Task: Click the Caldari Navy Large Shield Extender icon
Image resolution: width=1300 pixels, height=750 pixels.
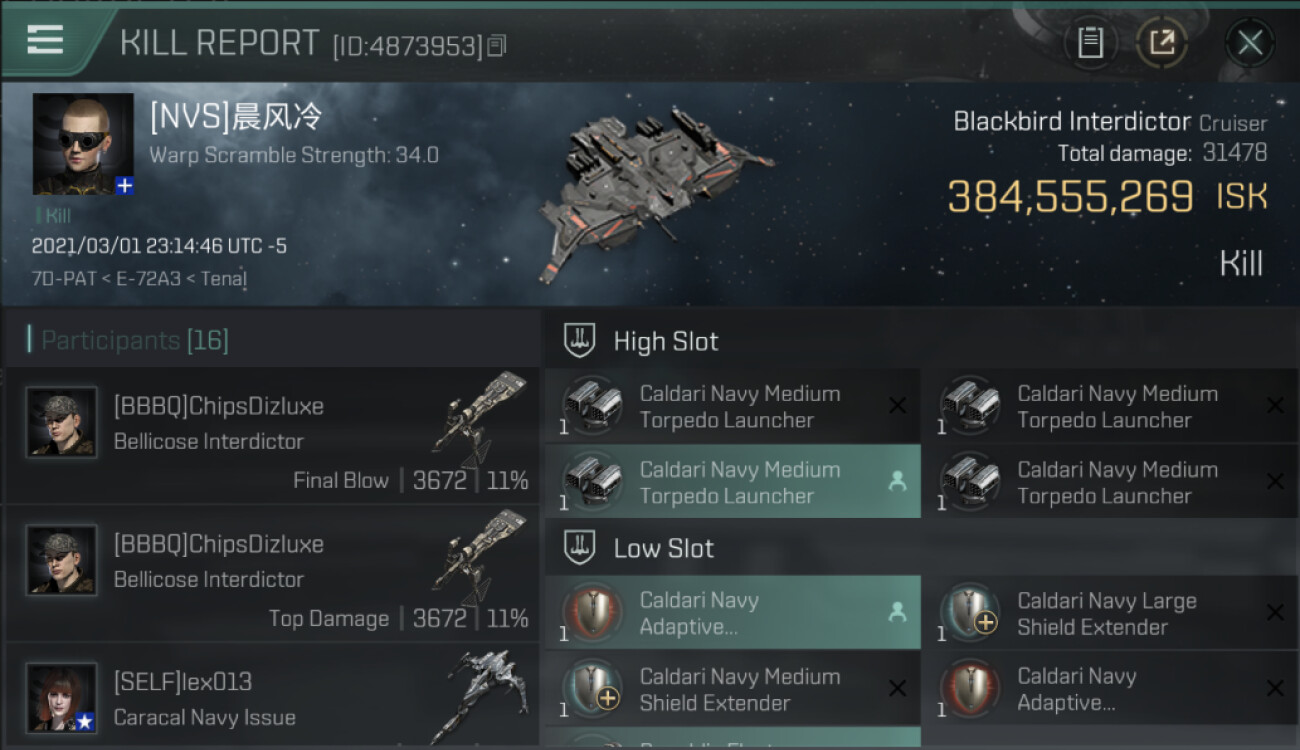Action: tap(970, 613)
